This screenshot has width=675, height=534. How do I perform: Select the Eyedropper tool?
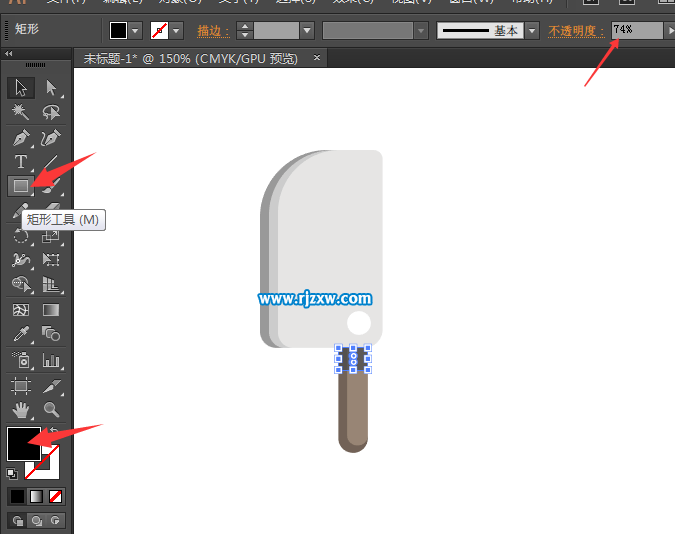click(20, 335)
